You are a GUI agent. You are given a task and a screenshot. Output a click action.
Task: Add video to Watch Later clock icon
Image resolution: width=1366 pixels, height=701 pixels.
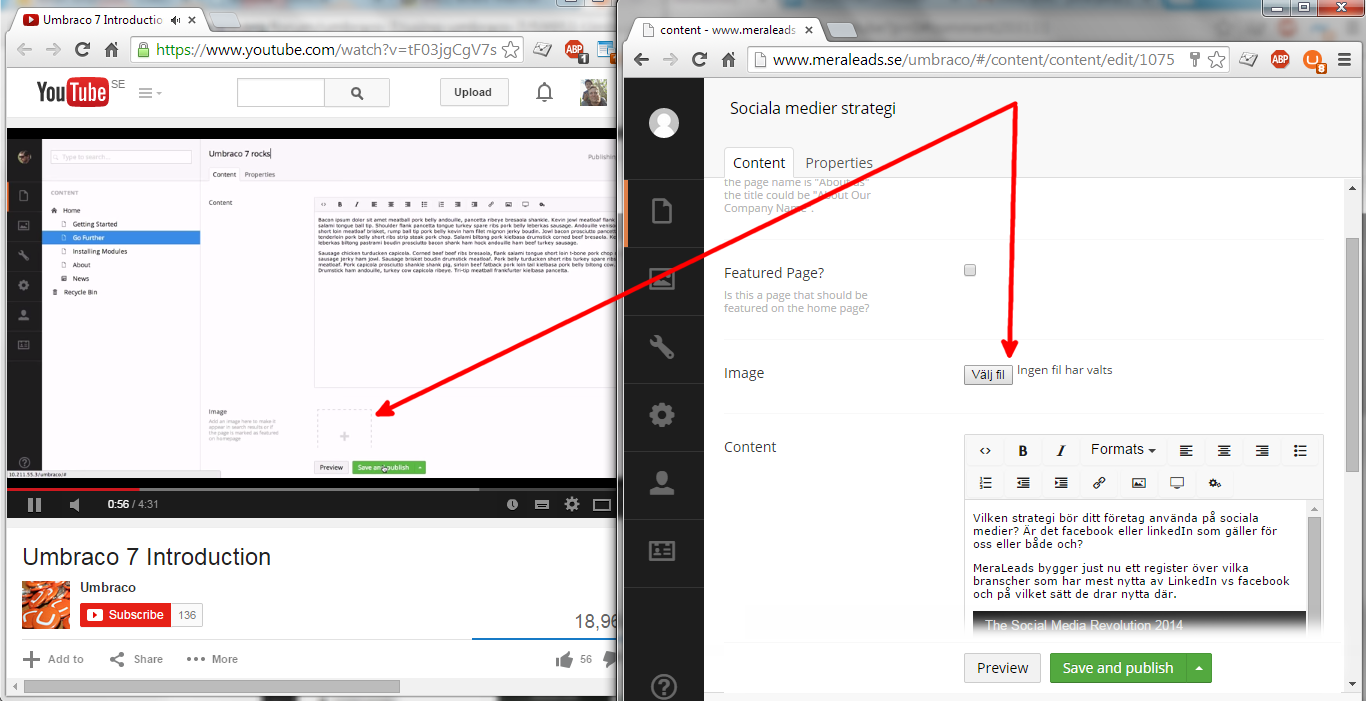point(513,505)
